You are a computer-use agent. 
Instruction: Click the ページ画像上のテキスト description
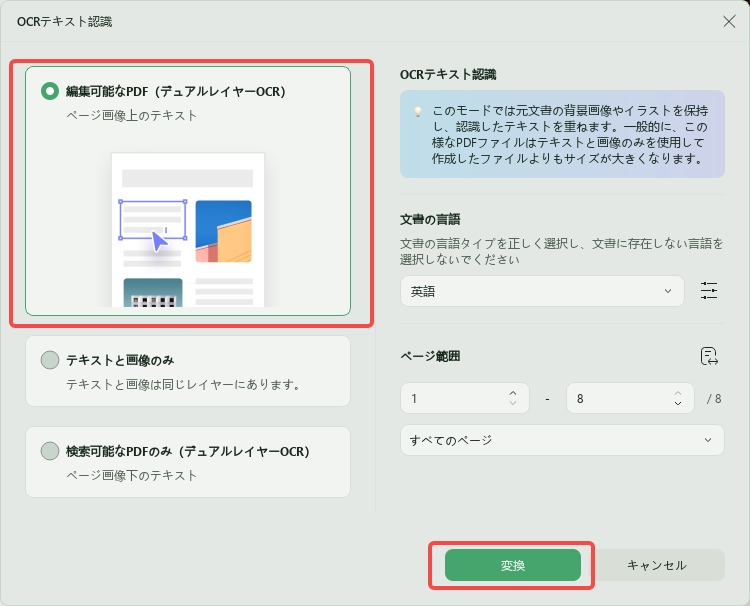click(x=132, y=115)
